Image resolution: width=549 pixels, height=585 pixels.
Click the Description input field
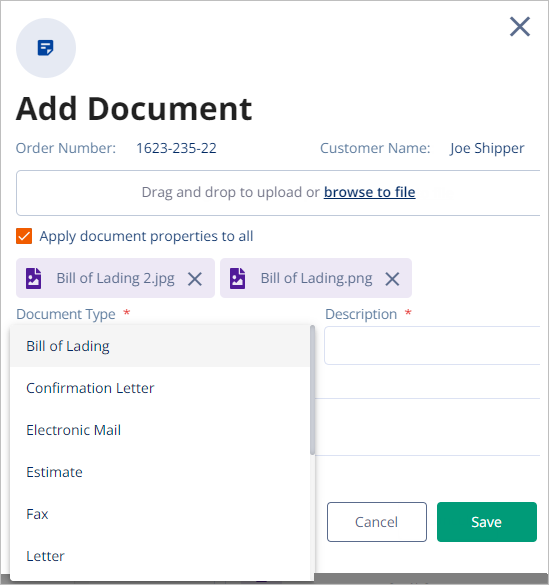pyautogui.click(x=432, y=345)
